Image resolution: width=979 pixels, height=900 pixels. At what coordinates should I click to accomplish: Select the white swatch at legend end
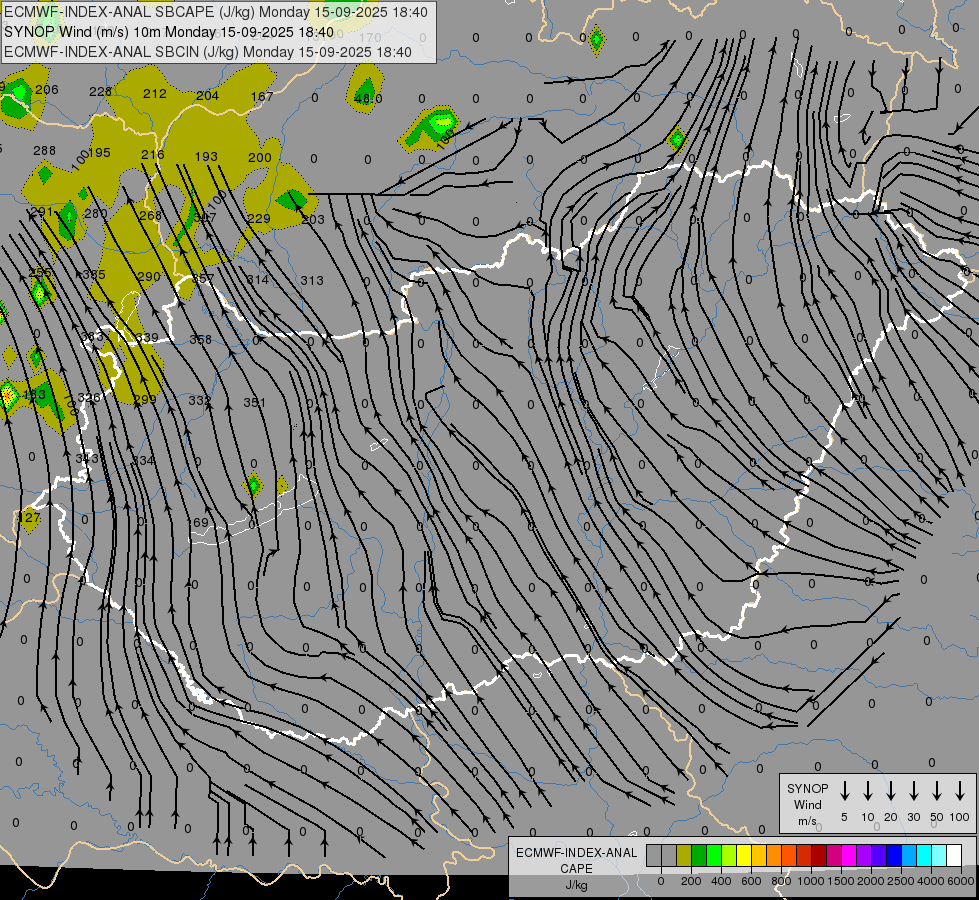[x=954, y=855]
